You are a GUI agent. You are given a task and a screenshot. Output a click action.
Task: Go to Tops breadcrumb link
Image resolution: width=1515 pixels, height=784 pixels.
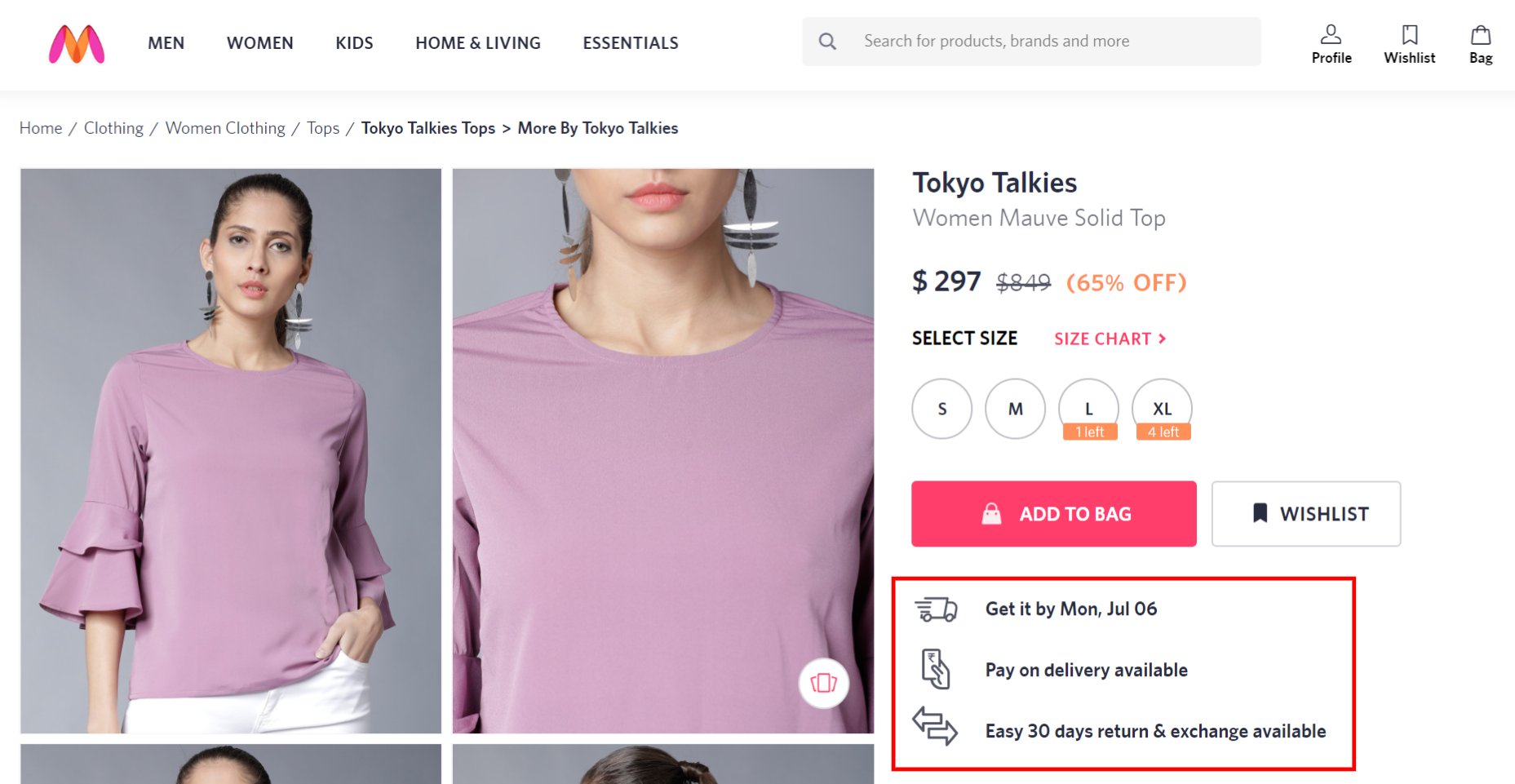[x=323, y=128]
